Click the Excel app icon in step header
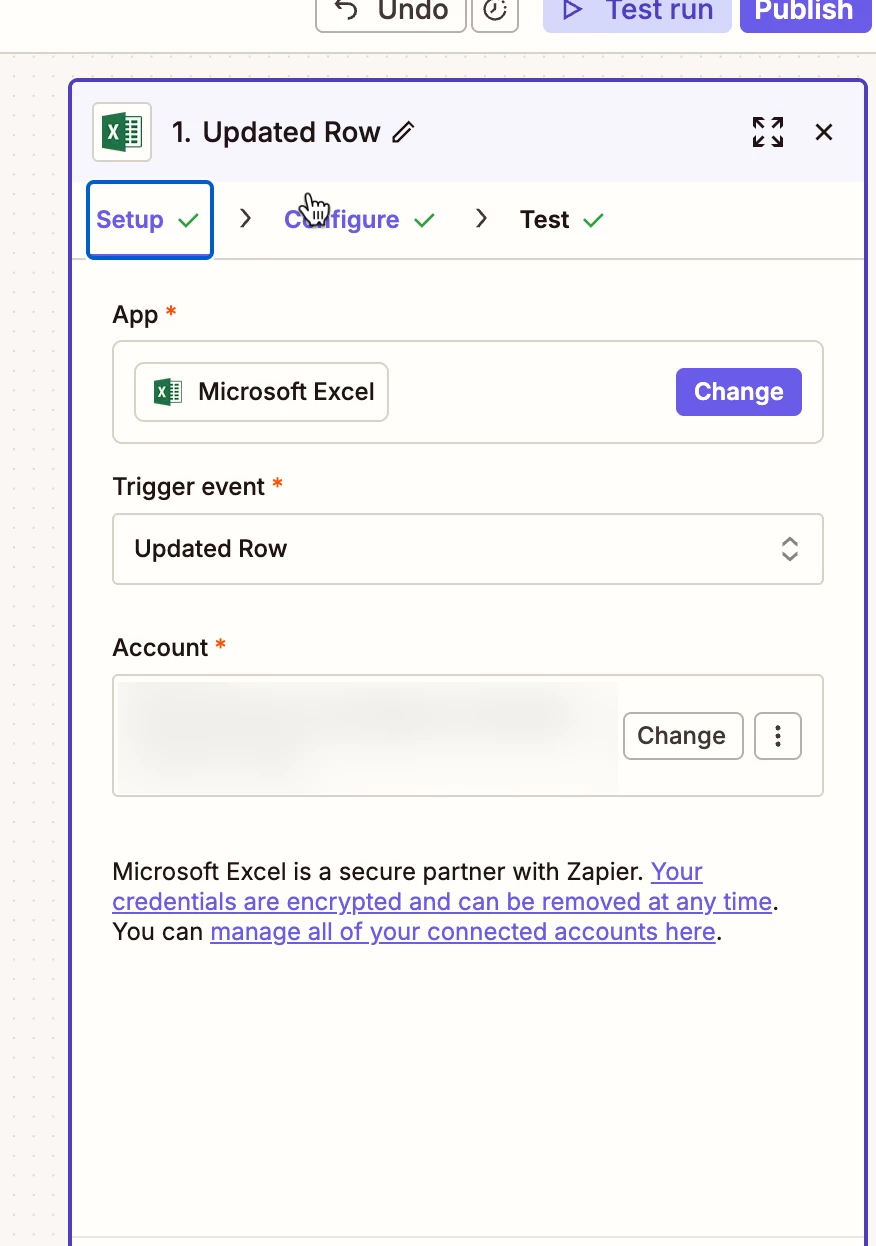 122,132
